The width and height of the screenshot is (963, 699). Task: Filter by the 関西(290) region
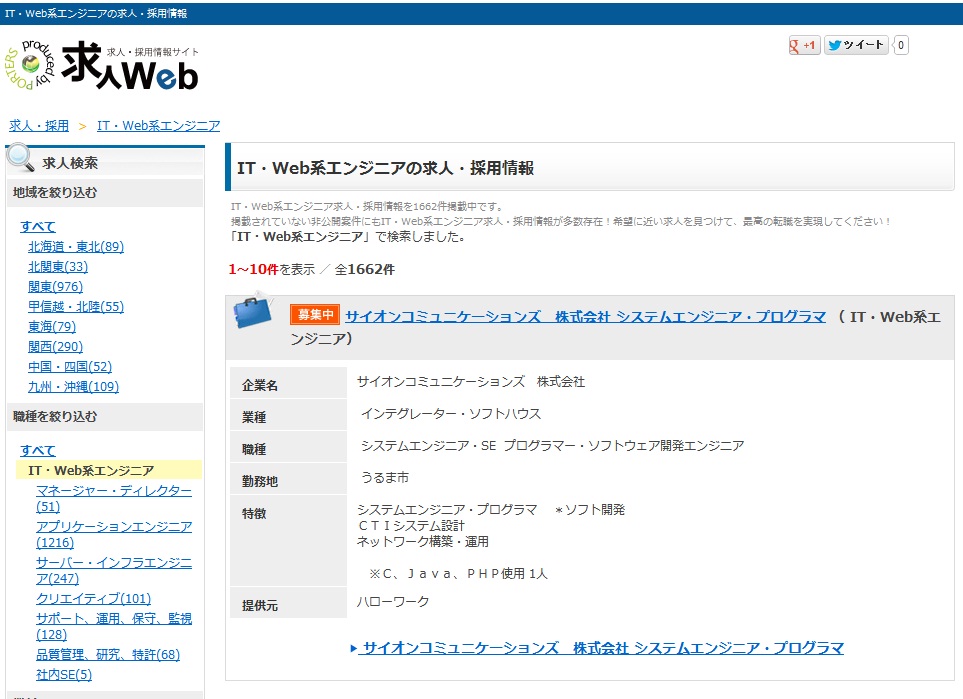click(x=55, y=346)
